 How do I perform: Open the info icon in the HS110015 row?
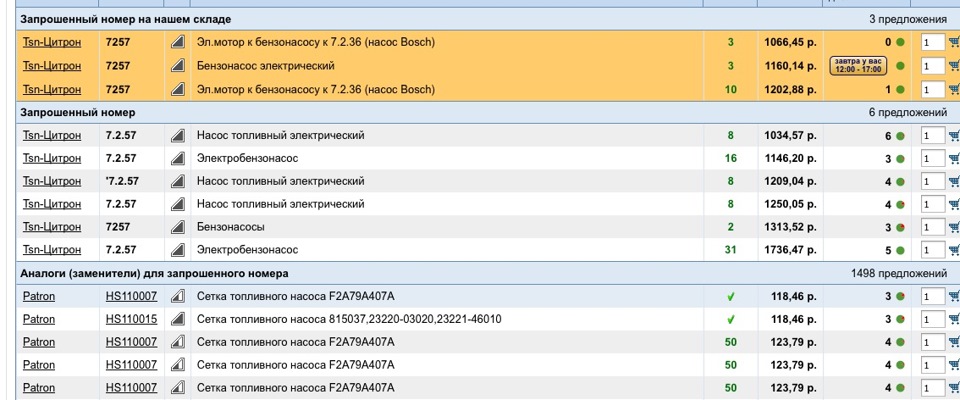(x=177, y=319)
